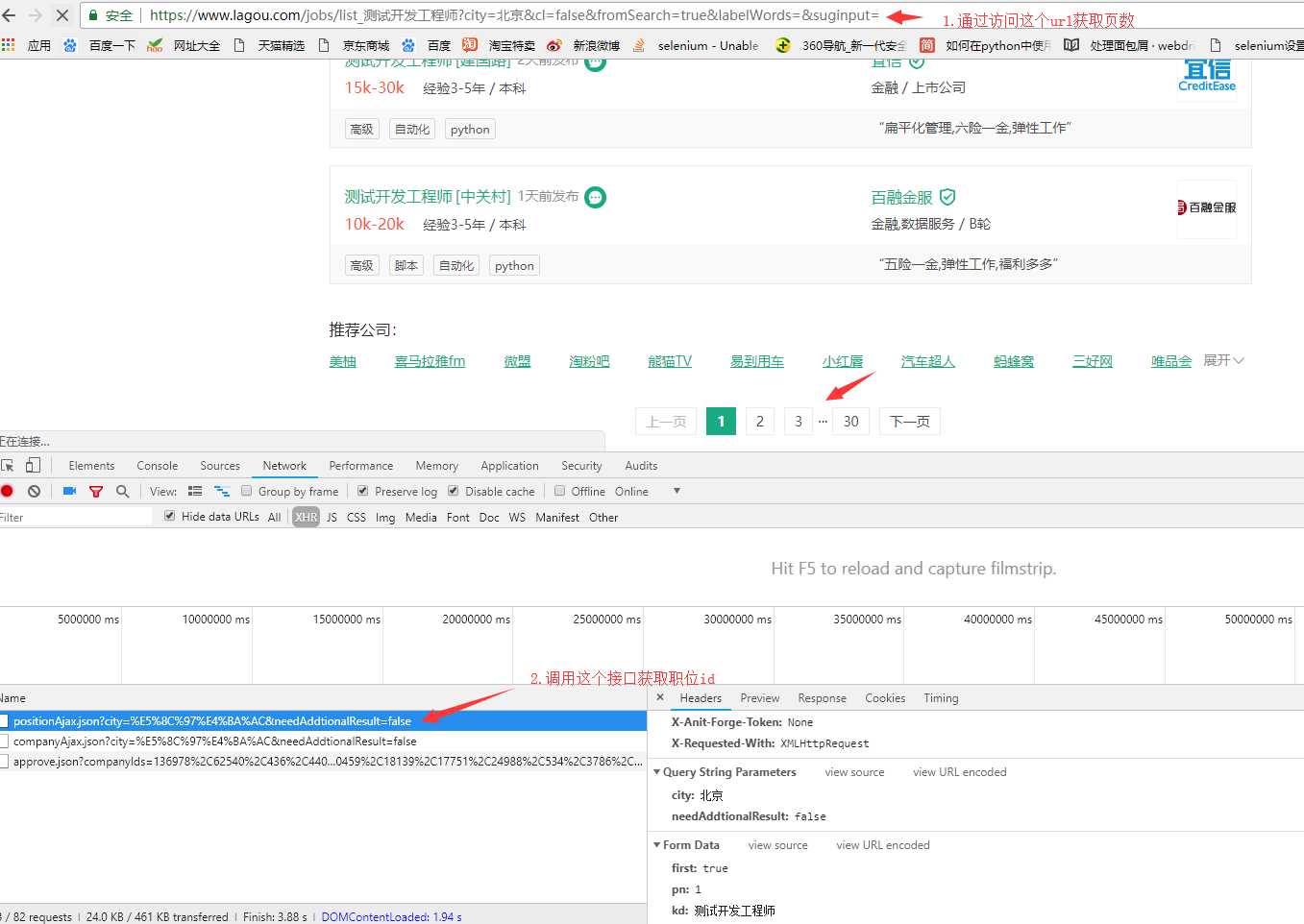Viewport: 1304px width, 924px height.
Task: Open the 新浪微博 bookmark
Action: pyautogui.click(x=583, y=45)
